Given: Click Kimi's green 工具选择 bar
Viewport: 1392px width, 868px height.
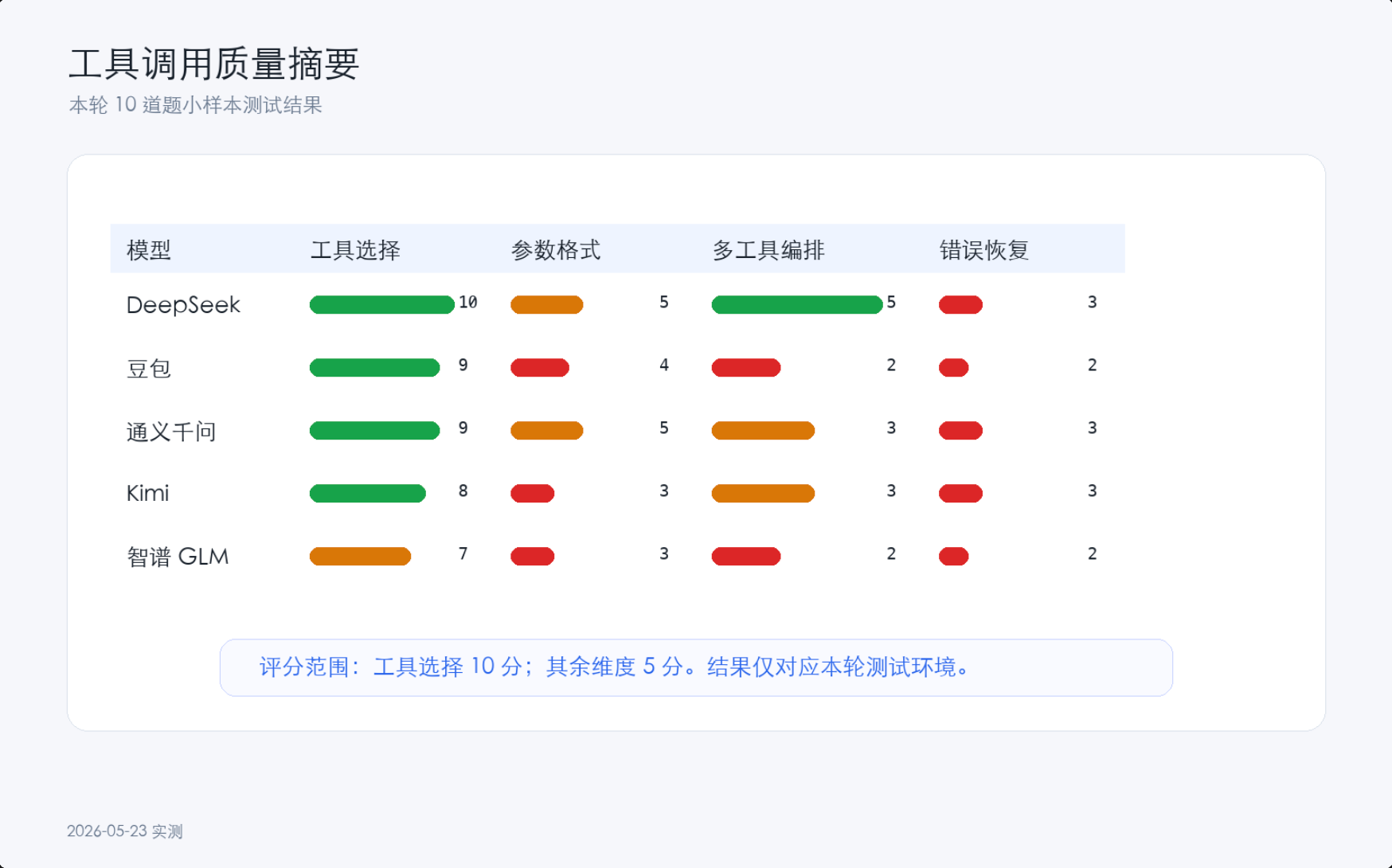Looking at the screenshot, I should coord(368,494).
